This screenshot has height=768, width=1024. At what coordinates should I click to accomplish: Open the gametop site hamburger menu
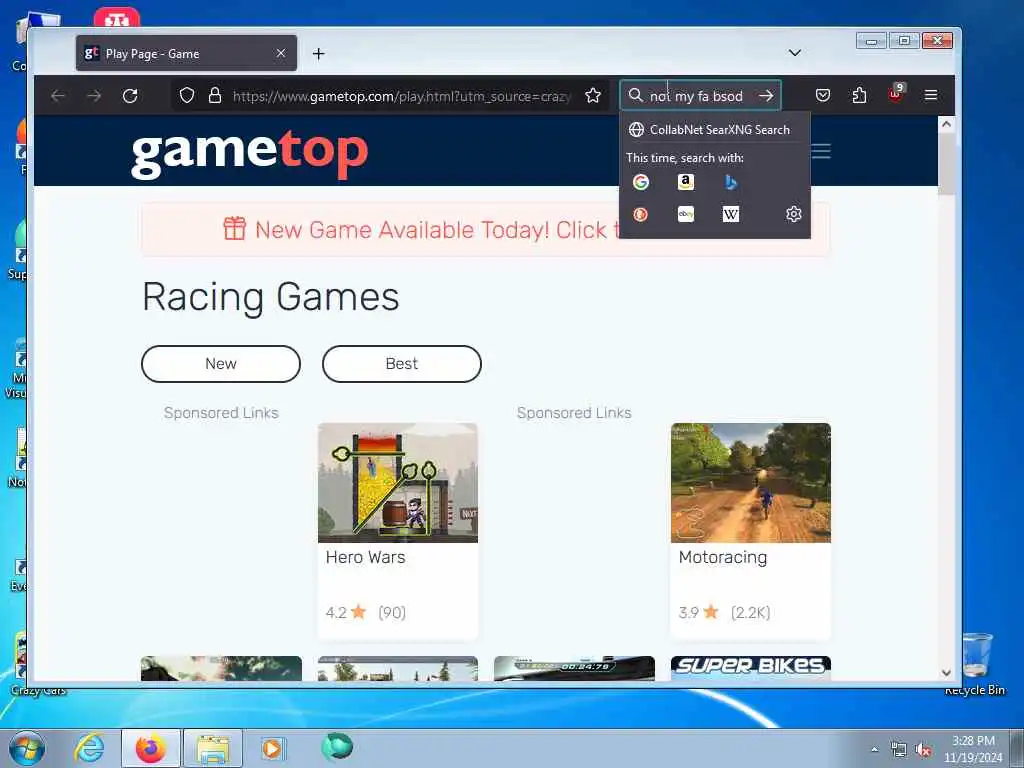(821, 151)
